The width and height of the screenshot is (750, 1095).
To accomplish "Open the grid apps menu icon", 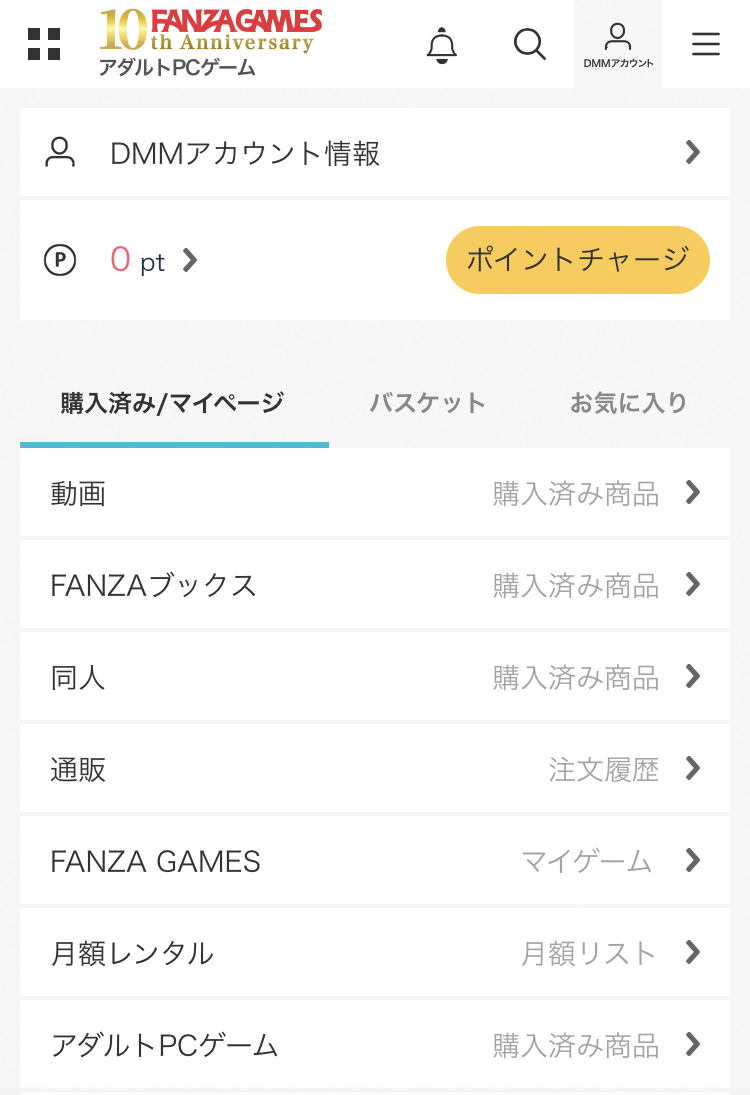I will [44, 44].
